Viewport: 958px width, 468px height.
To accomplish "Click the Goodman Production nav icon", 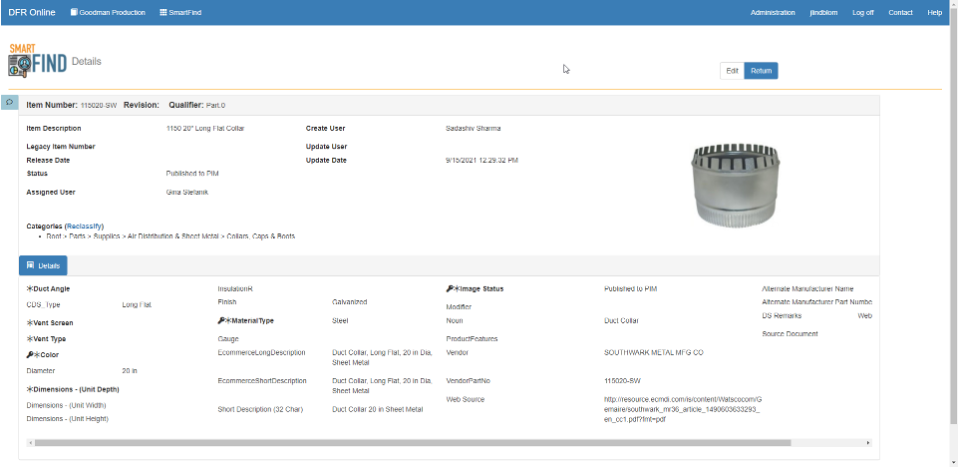I will 74,12.
